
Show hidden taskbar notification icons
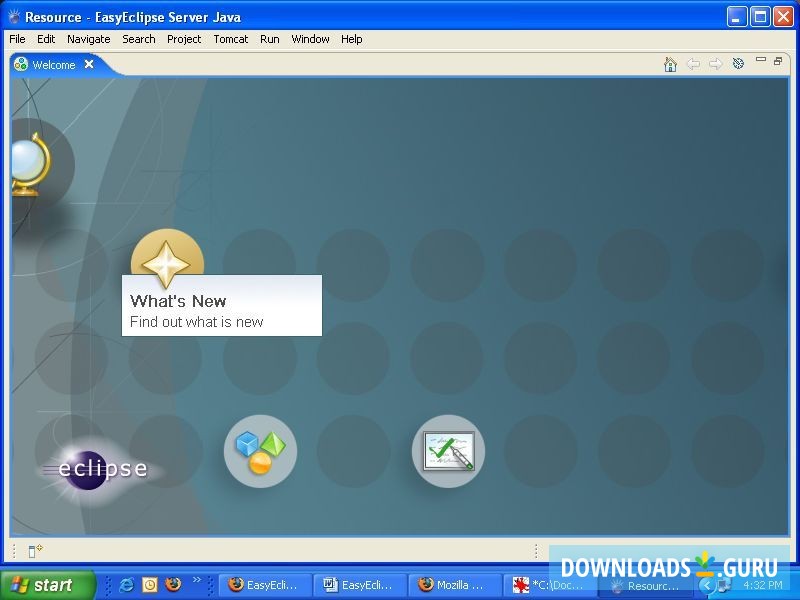tap(707, 586)
